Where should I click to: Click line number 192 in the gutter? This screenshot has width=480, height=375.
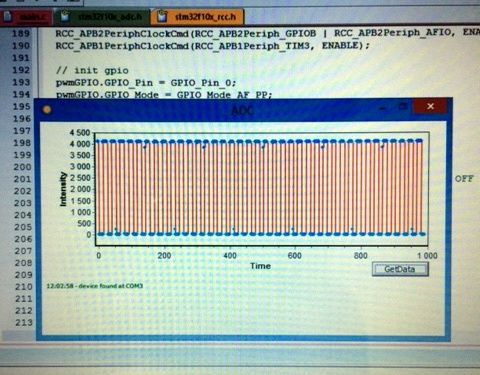pyautogui.click(x=21, y=70)
